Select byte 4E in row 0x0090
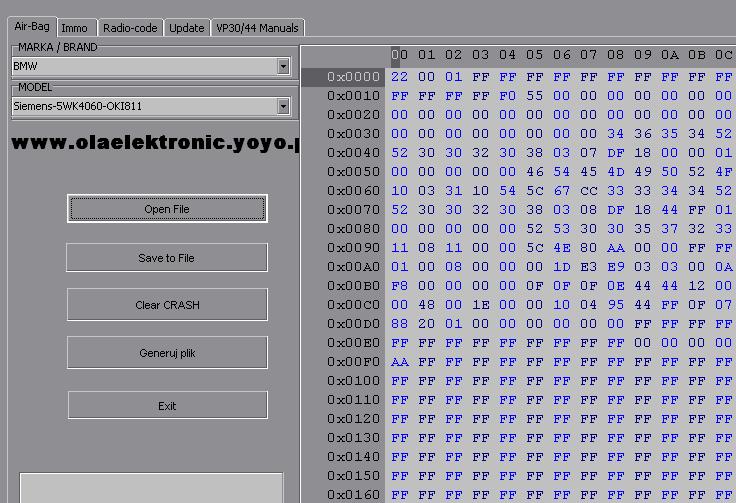 [562, 248]
